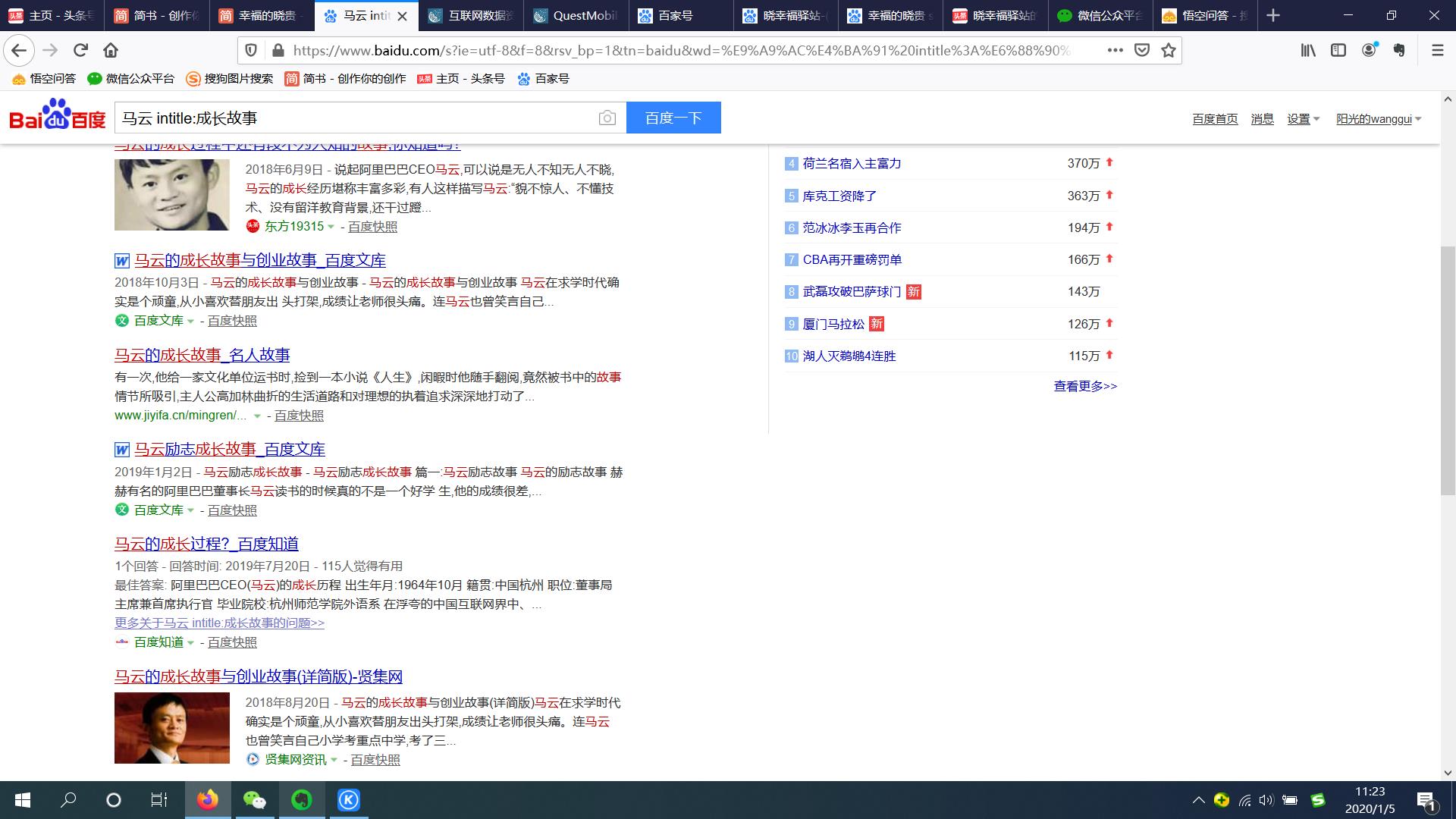Open Windows Start menu
Viewport: 1456px width, 819px height.
coord(23,800)
